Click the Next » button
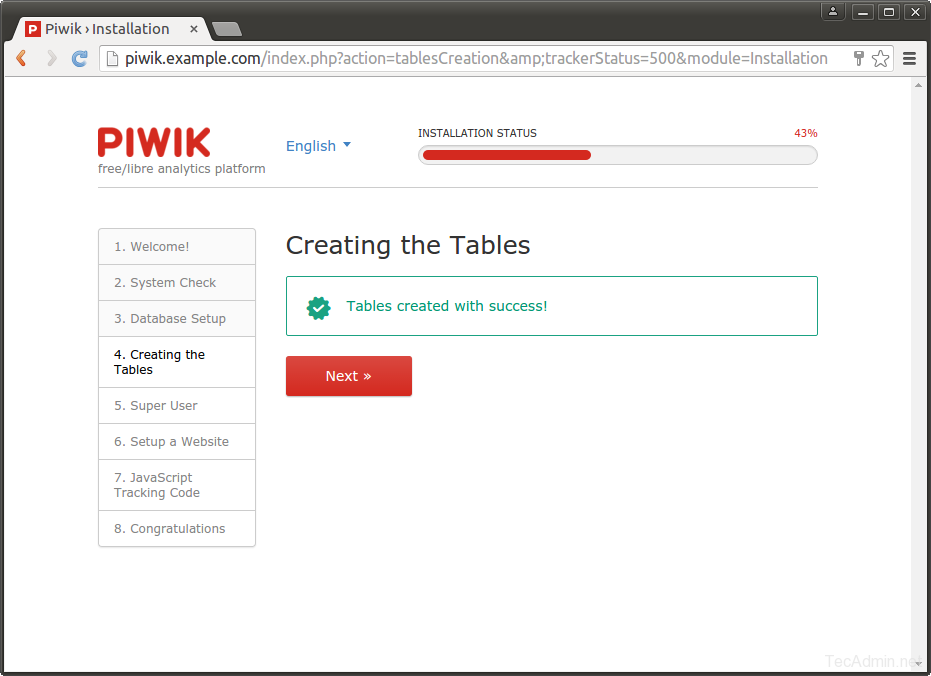The image size is (931, 676). (348, 376)
